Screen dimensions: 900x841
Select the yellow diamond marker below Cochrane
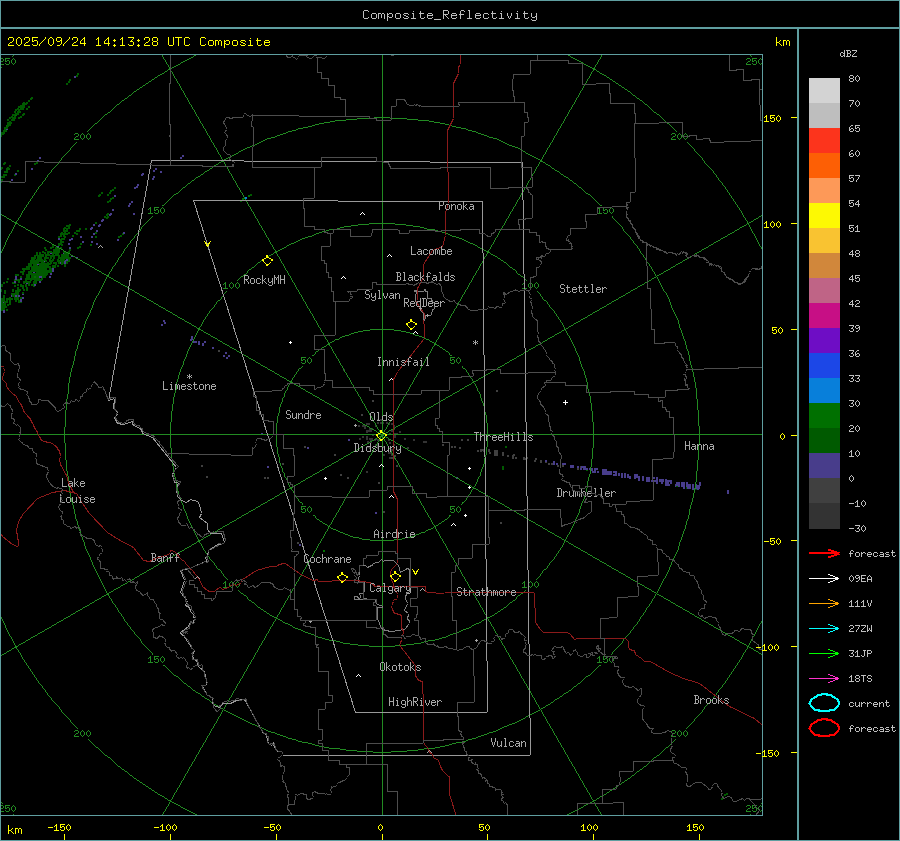pos(342,578)
